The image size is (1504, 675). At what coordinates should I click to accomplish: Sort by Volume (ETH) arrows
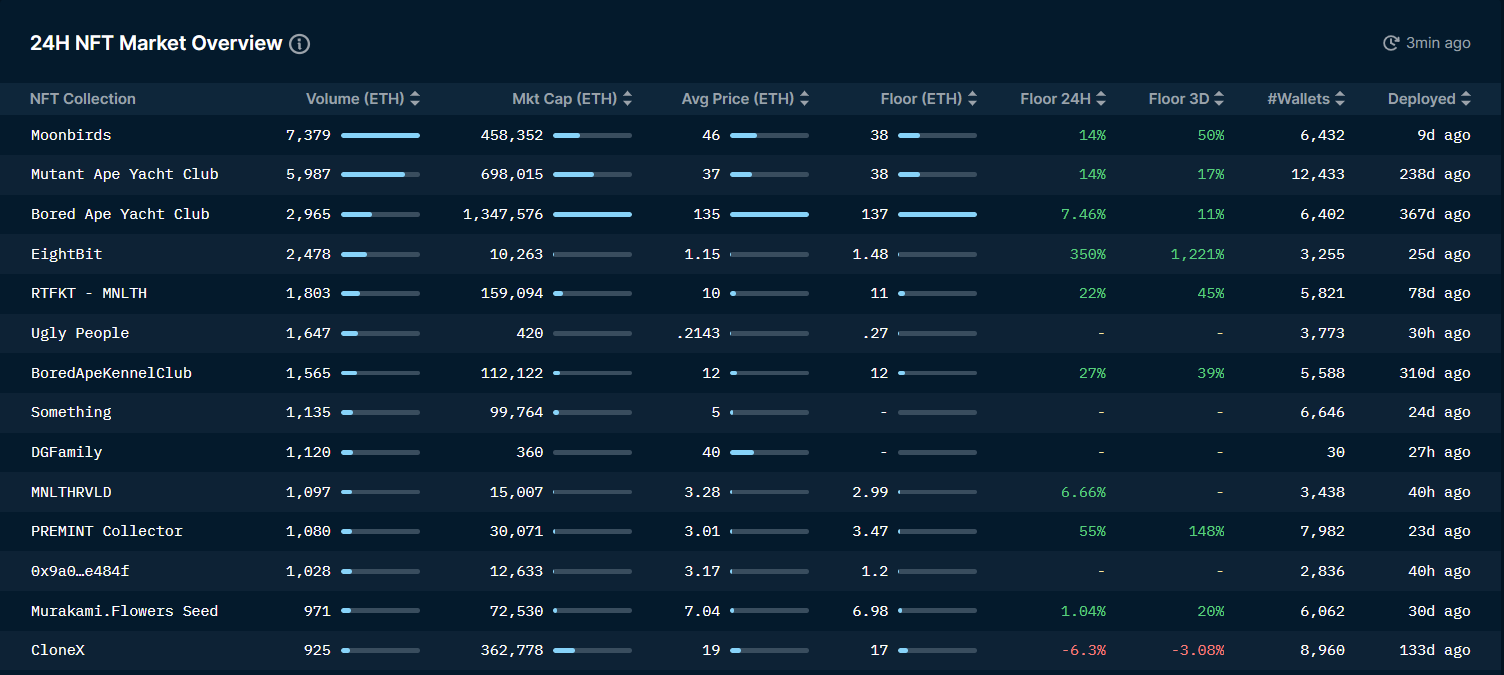[415, 99]
